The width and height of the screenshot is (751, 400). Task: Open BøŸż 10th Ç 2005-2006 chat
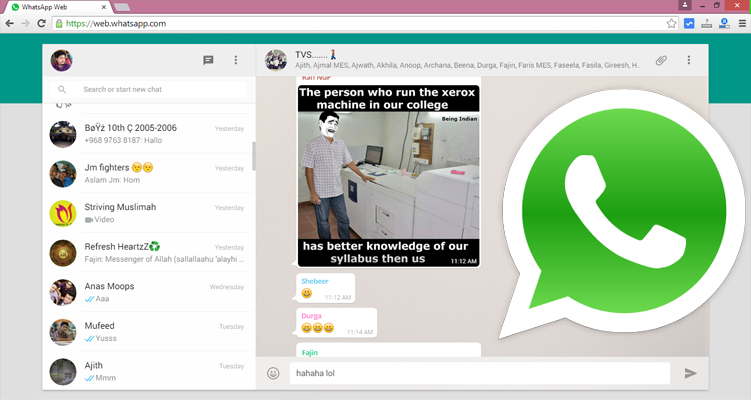pyautogui.click(x=148, y=134)
